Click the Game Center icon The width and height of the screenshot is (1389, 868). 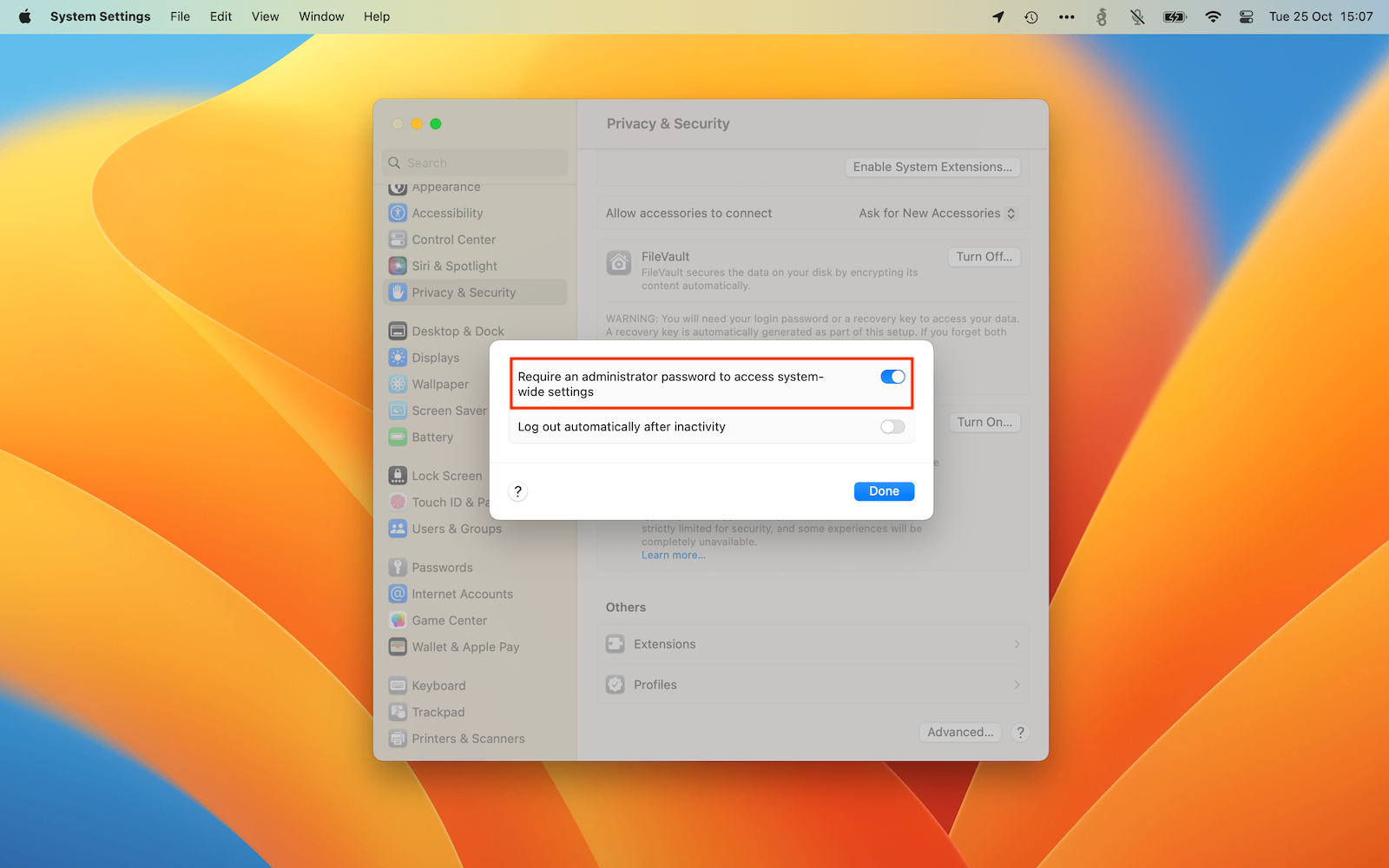pos(398,620)
